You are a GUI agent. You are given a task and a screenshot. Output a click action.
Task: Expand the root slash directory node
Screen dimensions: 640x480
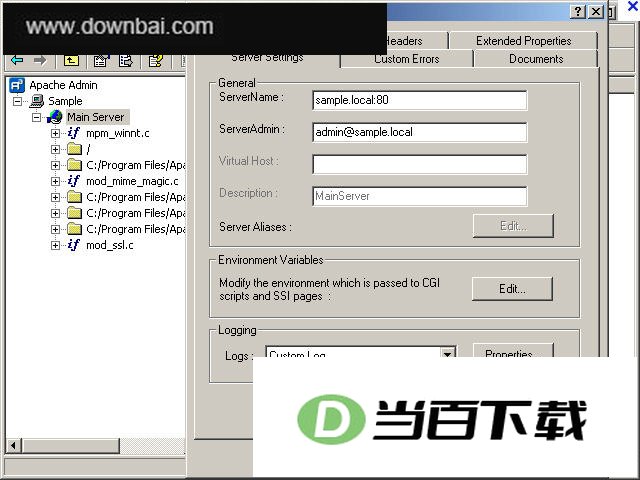55,149
